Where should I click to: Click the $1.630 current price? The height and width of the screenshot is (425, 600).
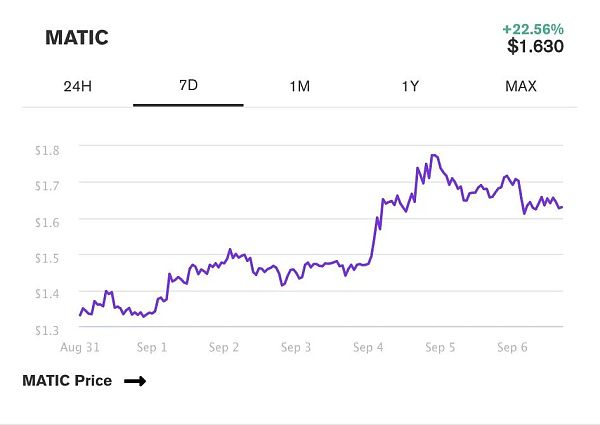[x=535, y=46]
